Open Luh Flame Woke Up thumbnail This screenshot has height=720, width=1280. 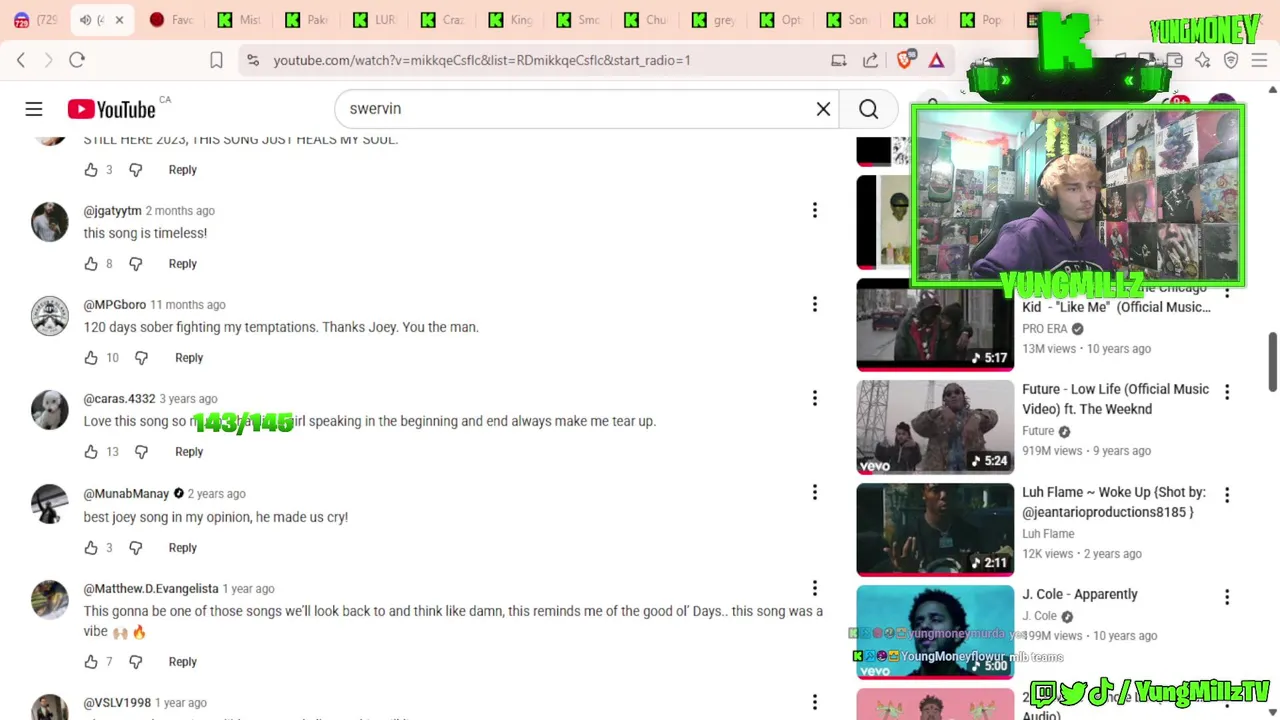click(935, 530)
